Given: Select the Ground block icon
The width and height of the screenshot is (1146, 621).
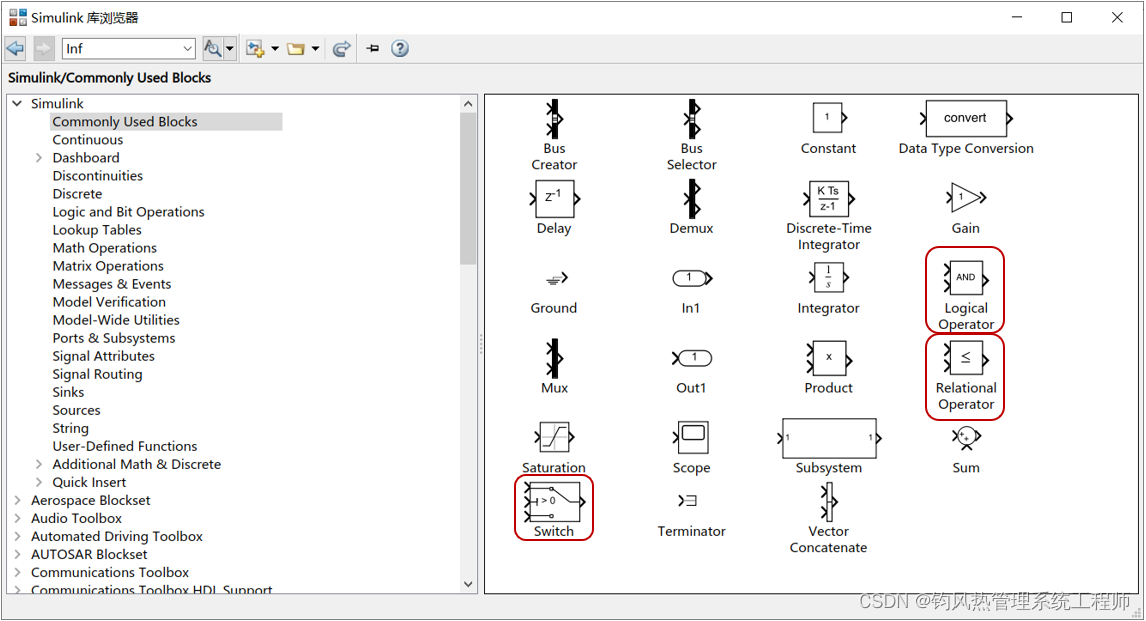Looking at the screenshot, I should click(556, 278).
